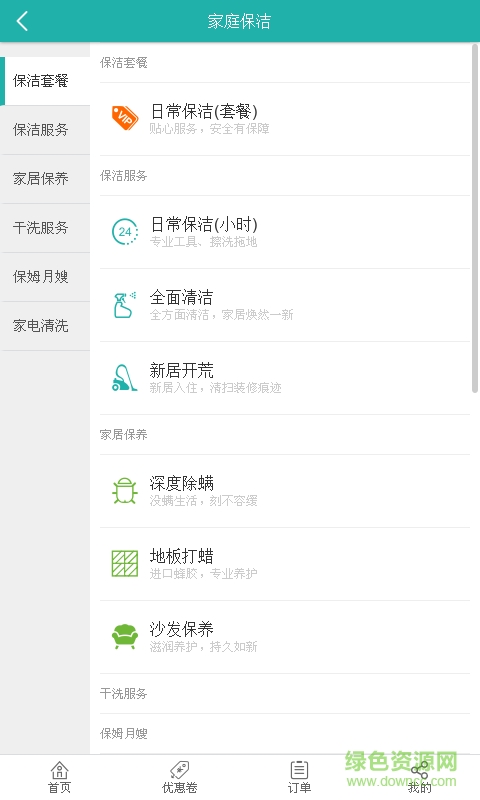Open the 优惠卷 coupon tab

coord(180,777)
